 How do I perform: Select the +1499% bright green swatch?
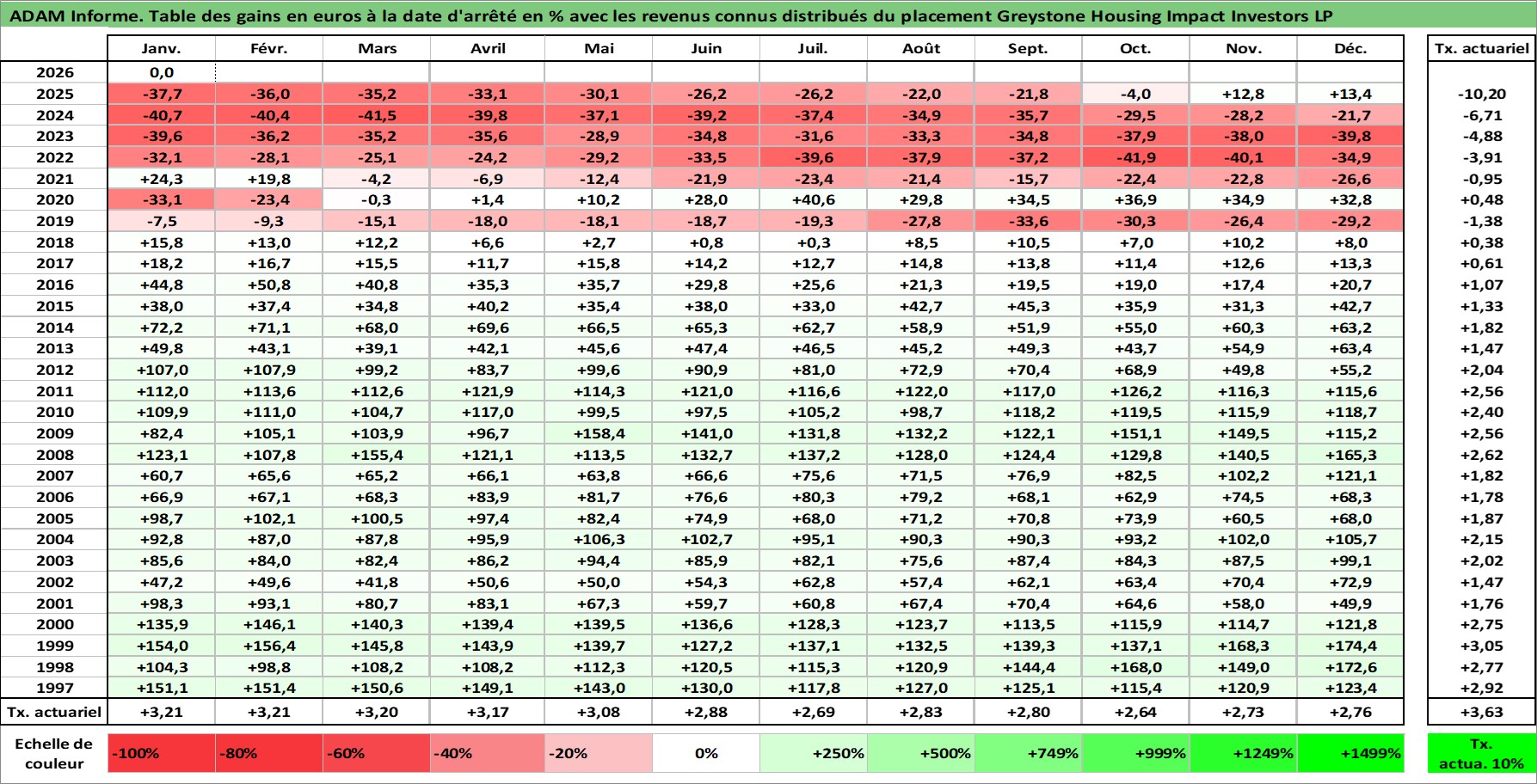(1350, 753)
